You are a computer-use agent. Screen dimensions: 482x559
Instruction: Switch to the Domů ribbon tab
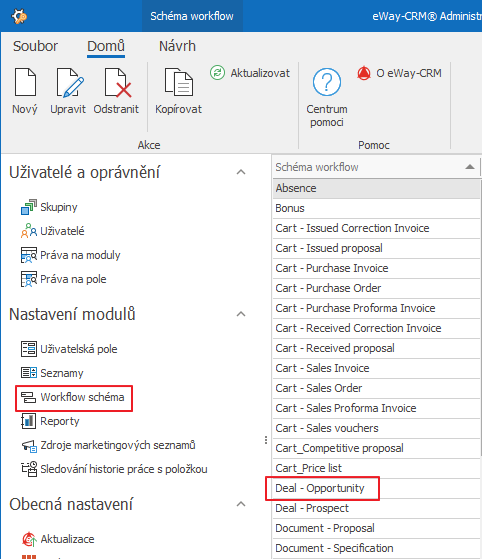[x=106, y=46]
